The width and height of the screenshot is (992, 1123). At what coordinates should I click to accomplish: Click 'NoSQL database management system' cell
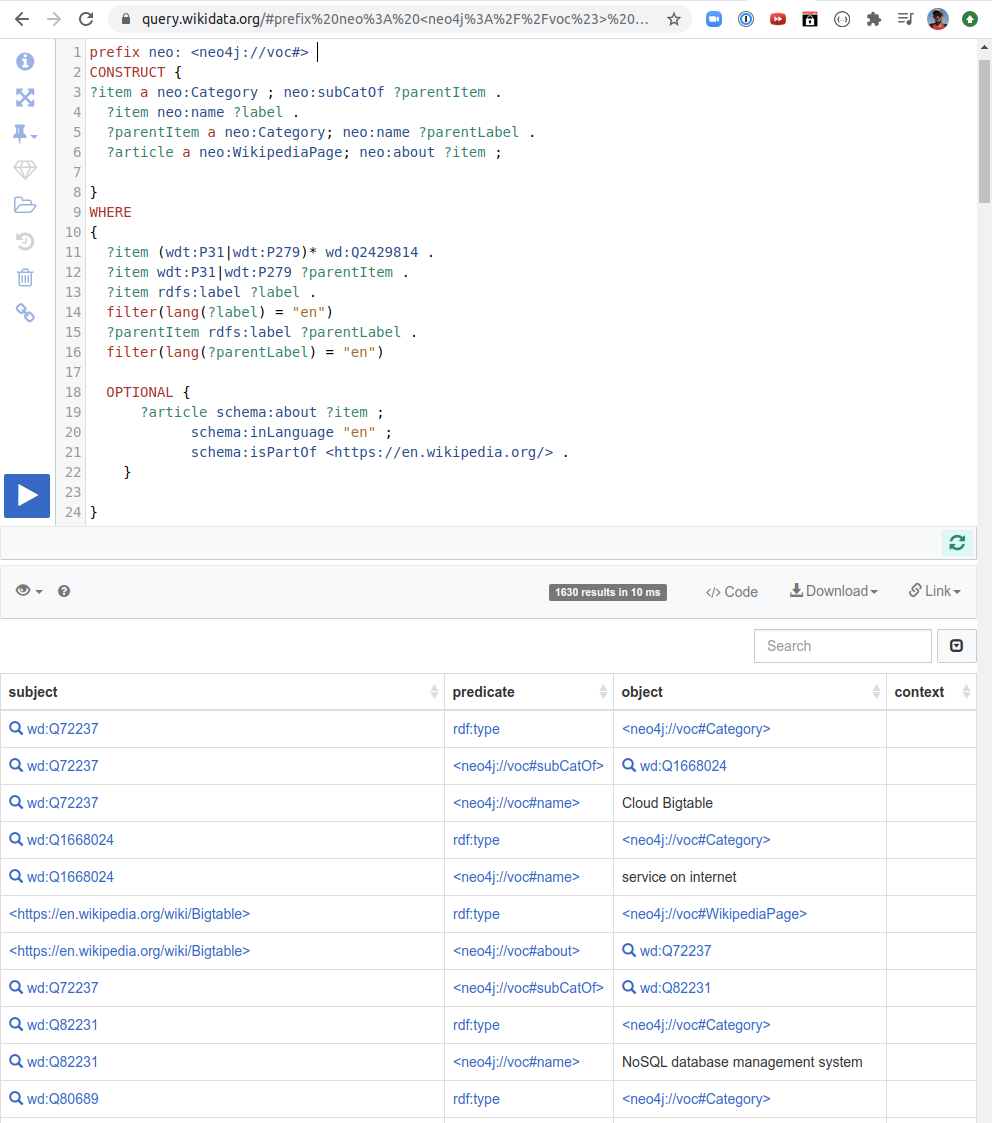(750, 1062)
